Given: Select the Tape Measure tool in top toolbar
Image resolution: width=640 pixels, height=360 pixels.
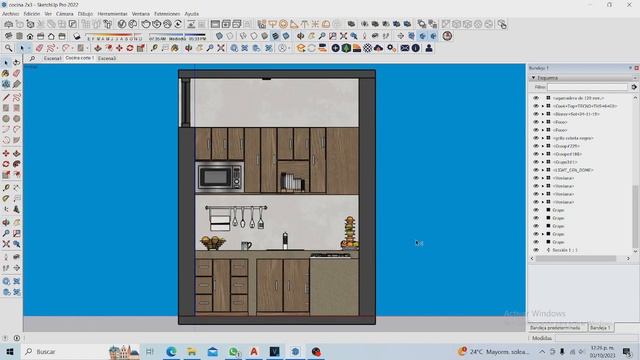Looking at the screenshot, I should point(154,48).
